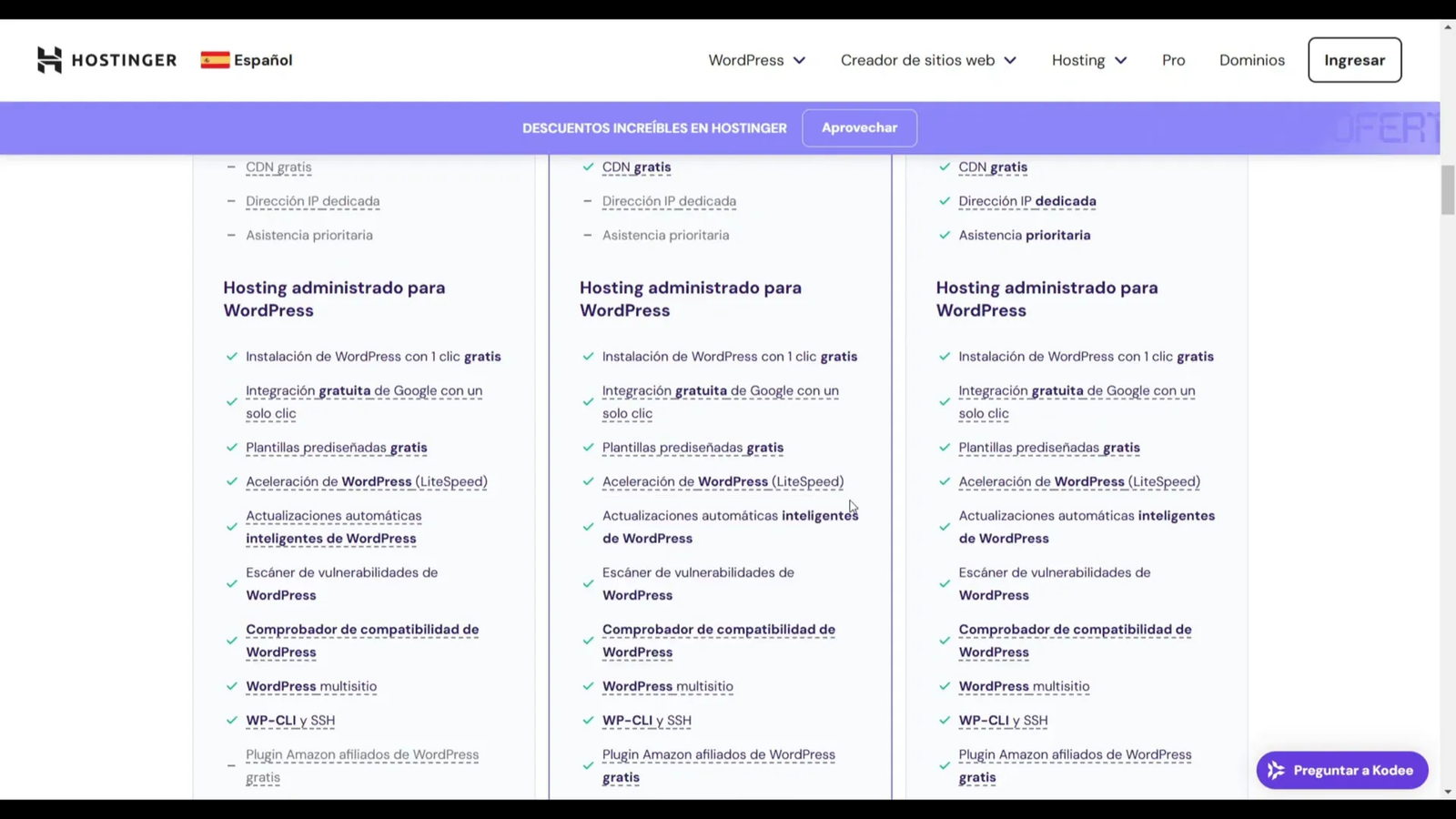This screenshot has height=819, width=1456.
Task: Expand the Hosting menu chevron
Action: 1120,60
